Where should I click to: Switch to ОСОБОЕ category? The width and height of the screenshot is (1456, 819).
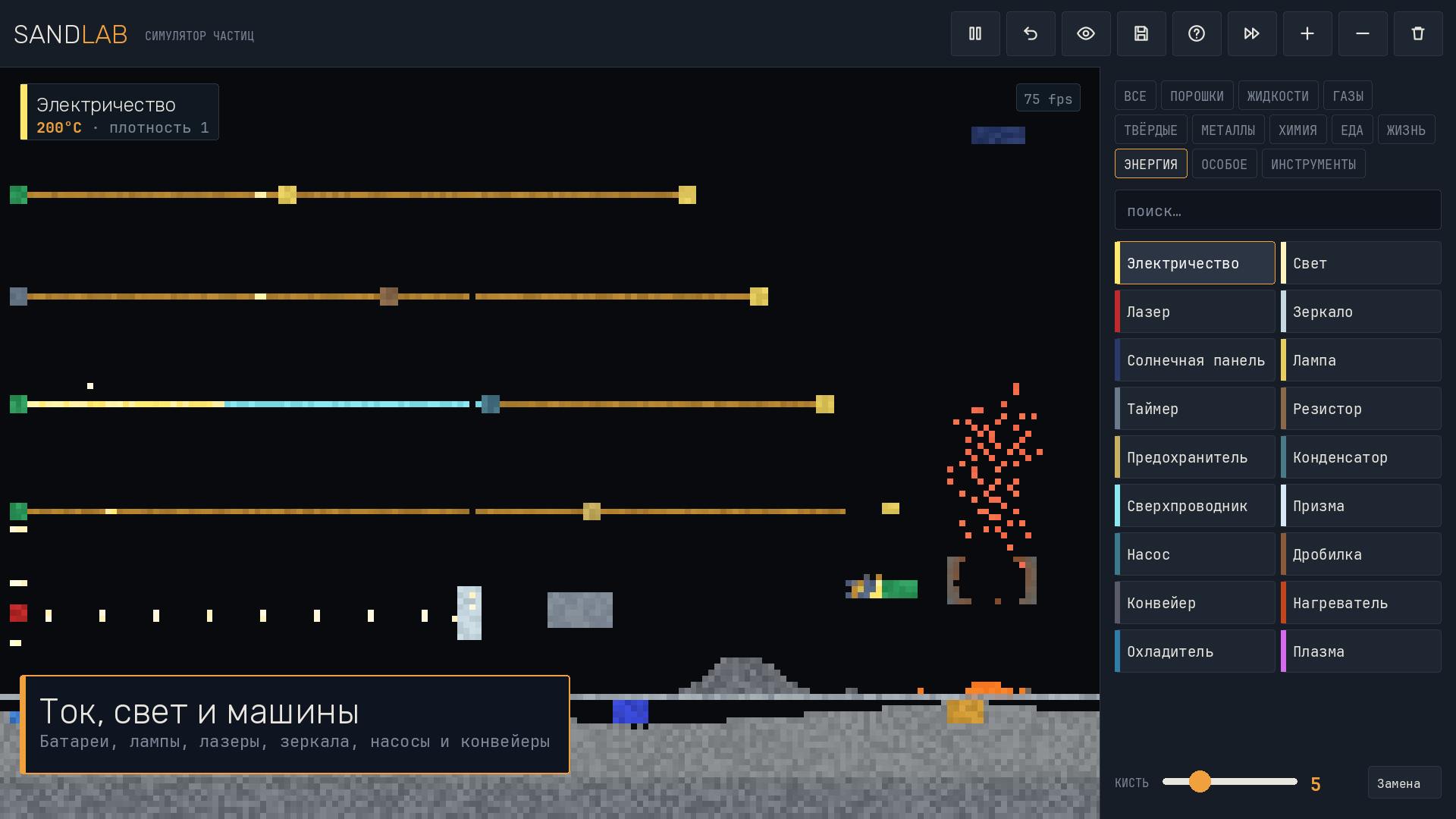pos(1224,164)
